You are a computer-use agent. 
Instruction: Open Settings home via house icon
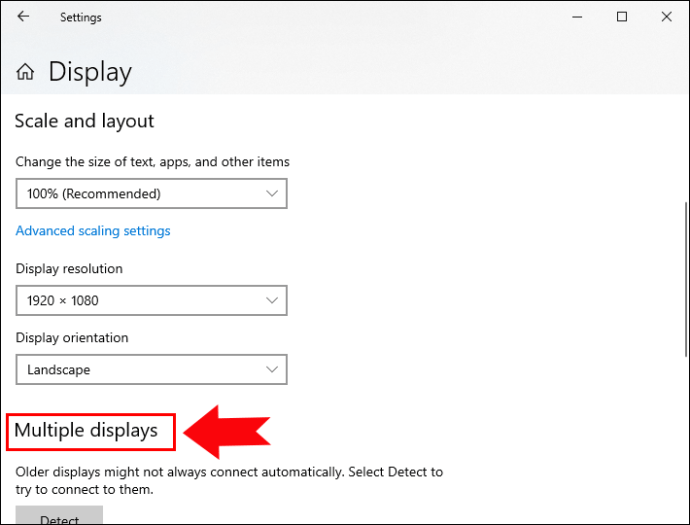coord(25,71)
